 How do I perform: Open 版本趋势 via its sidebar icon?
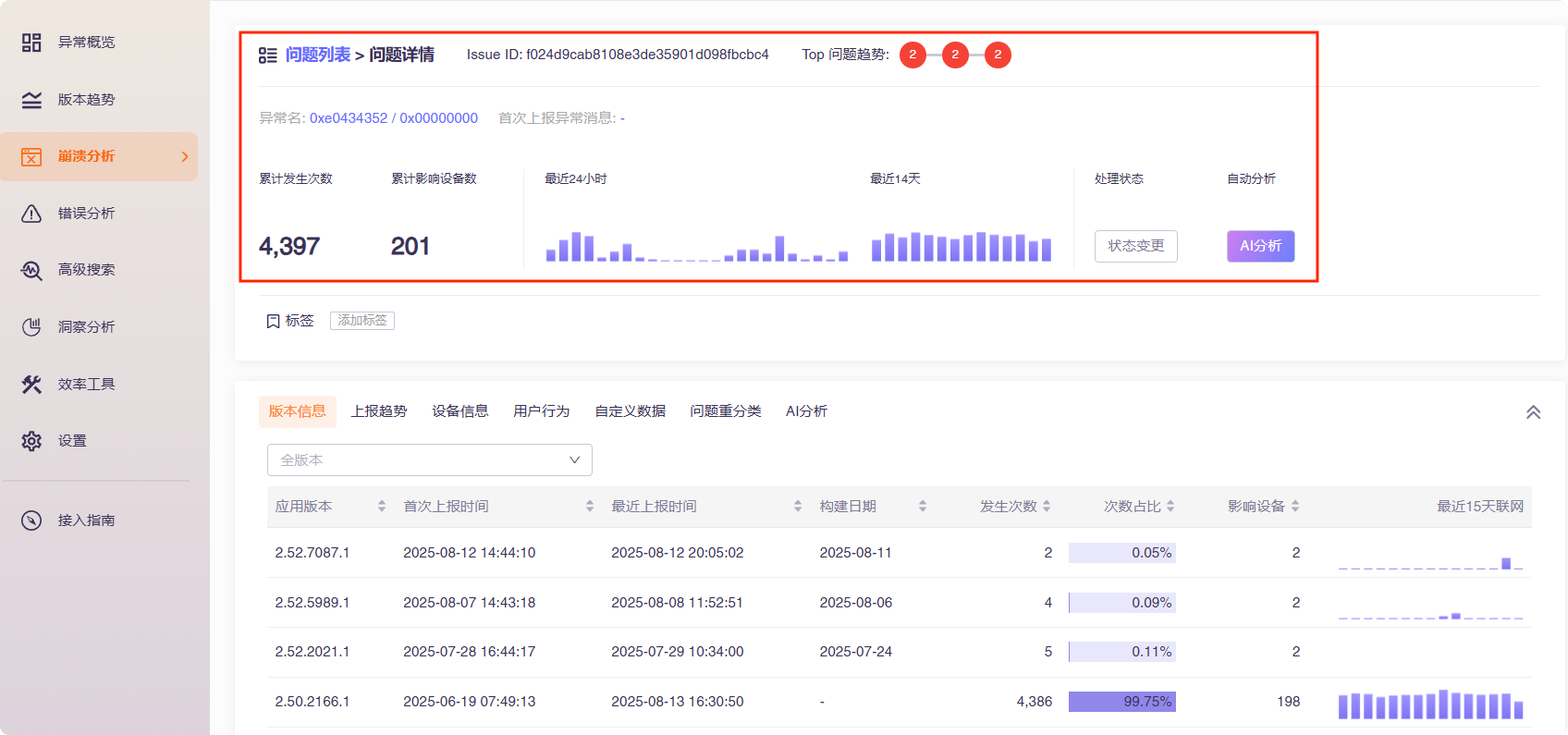coord(31,100)
